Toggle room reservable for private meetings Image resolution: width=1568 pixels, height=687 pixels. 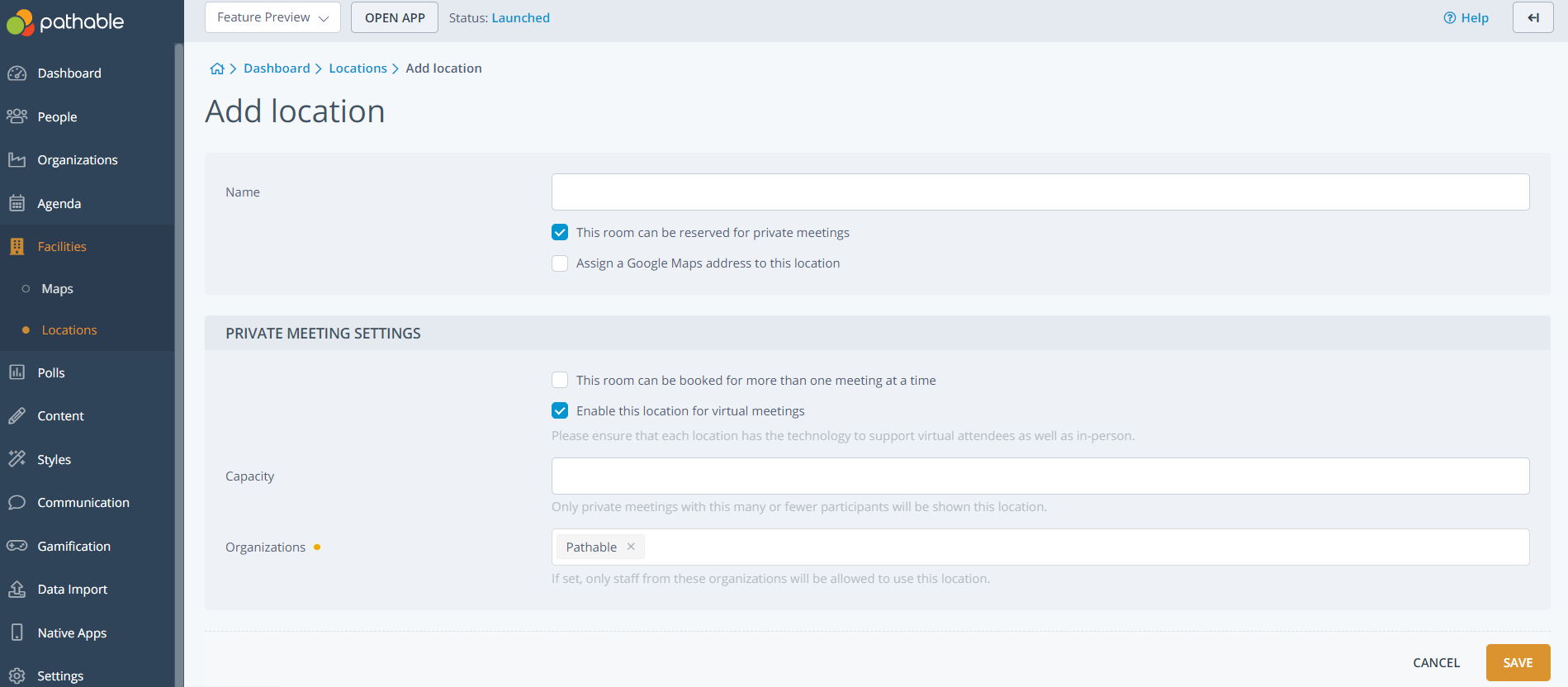(x=560, y=233)
